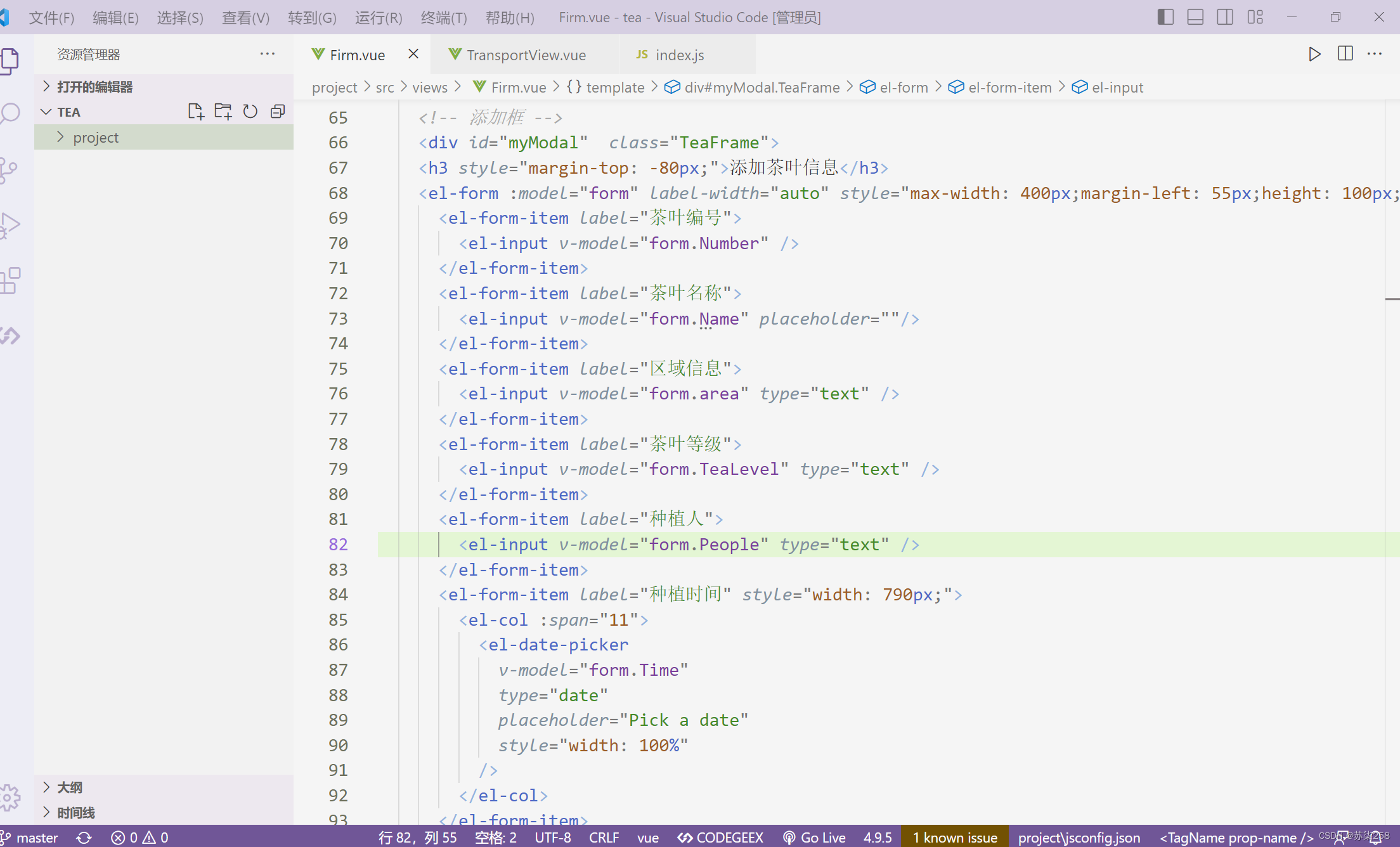Click the 1 known issue status item
Viewport: 1400px width, 847px height.
click(955, 837)
